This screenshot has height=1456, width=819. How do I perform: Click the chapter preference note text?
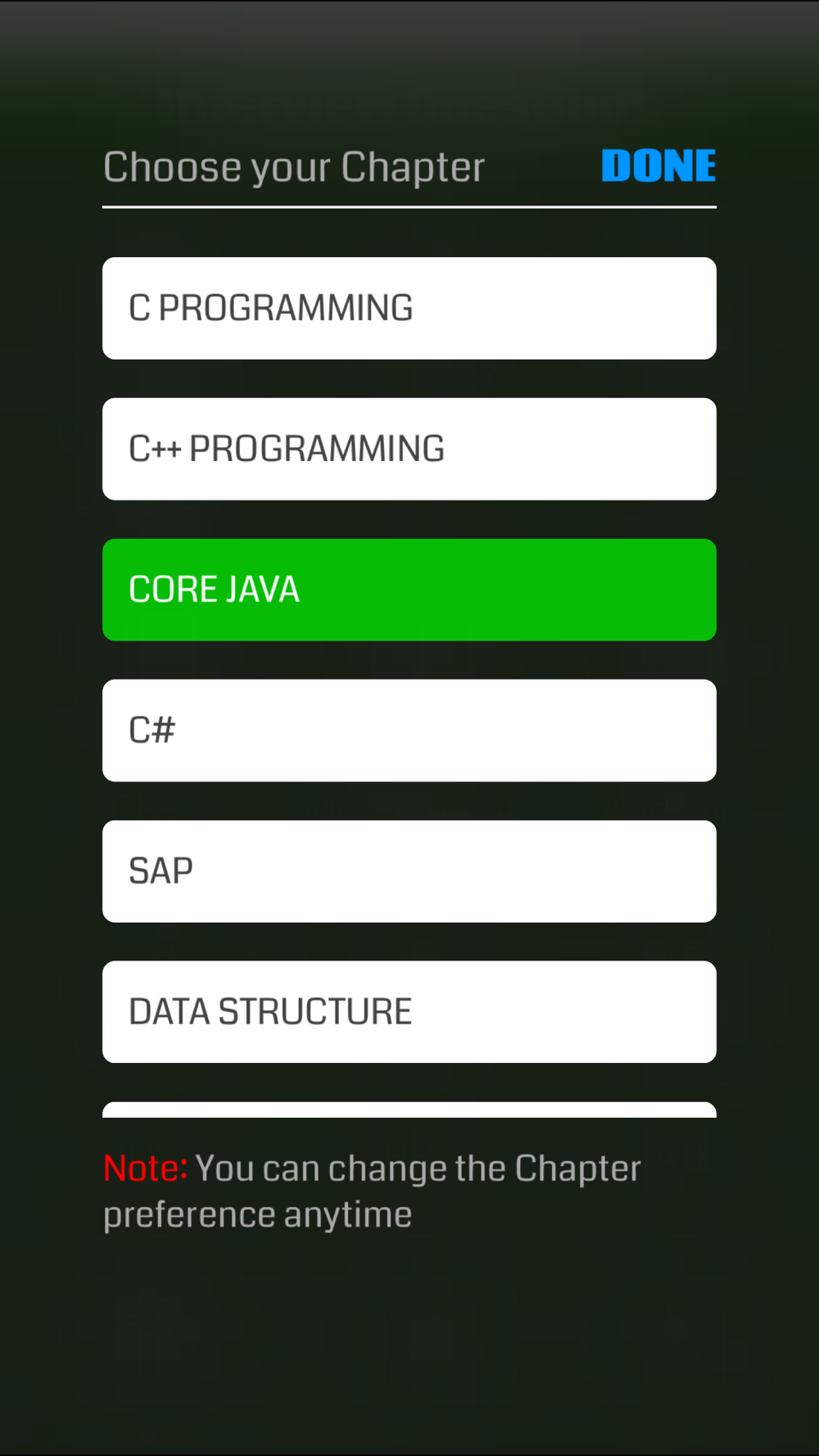(x=372, y=1191)
